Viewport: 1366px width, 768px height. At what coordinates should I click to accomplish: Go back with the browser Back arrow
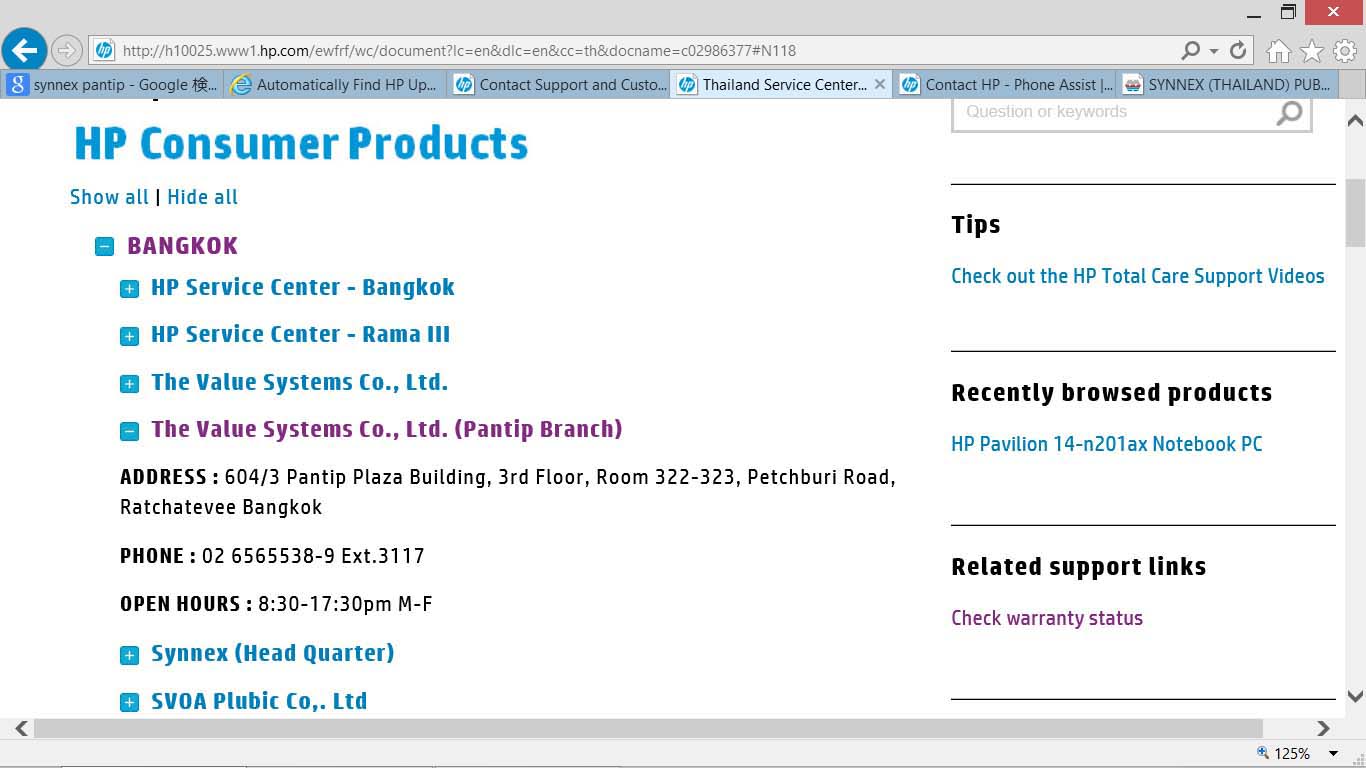(24, 49)
